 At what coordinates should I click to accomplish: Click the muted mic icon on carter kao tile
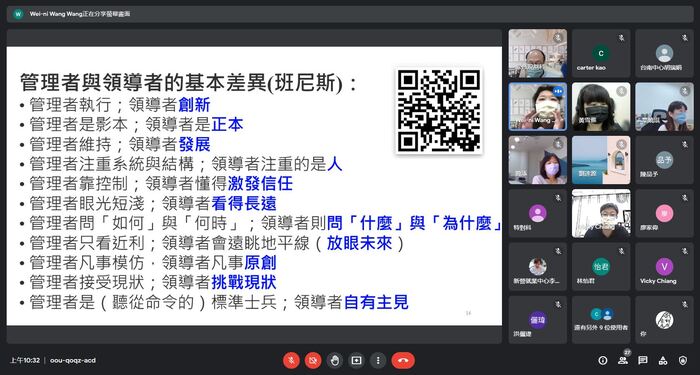click(x=621, y=38)
